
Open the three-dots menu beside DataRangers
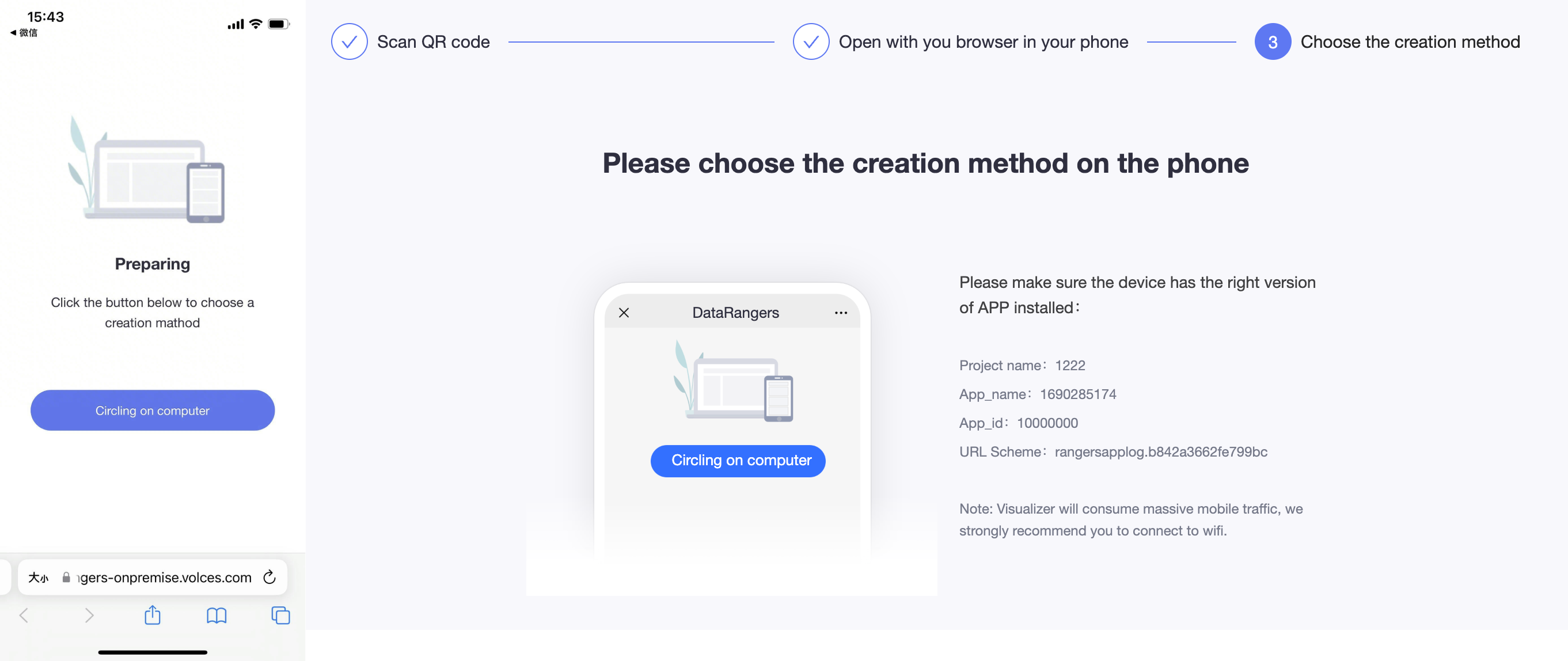click(x=841, y=312)
